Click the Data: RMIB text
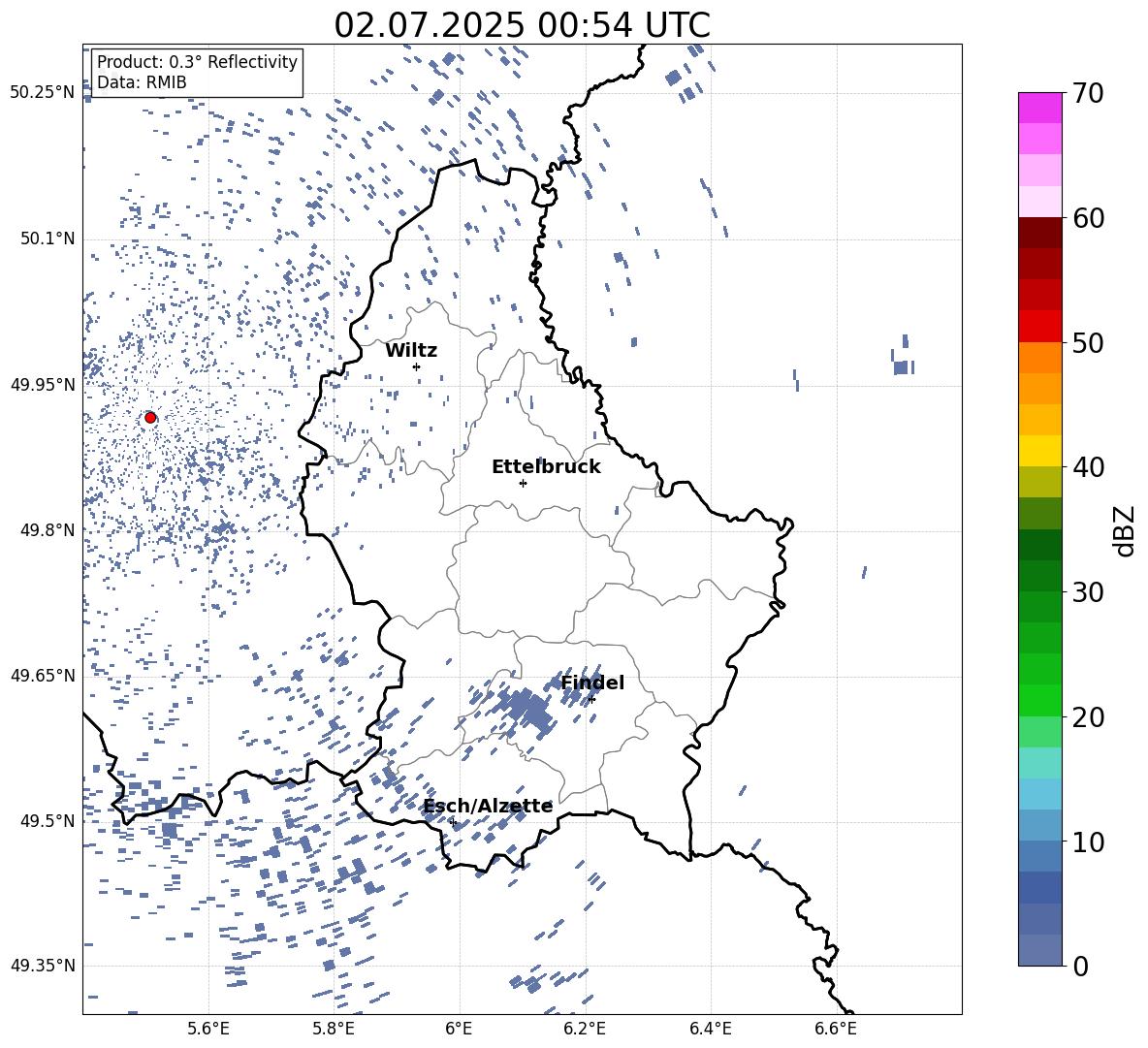 click(x=142, y=82)
